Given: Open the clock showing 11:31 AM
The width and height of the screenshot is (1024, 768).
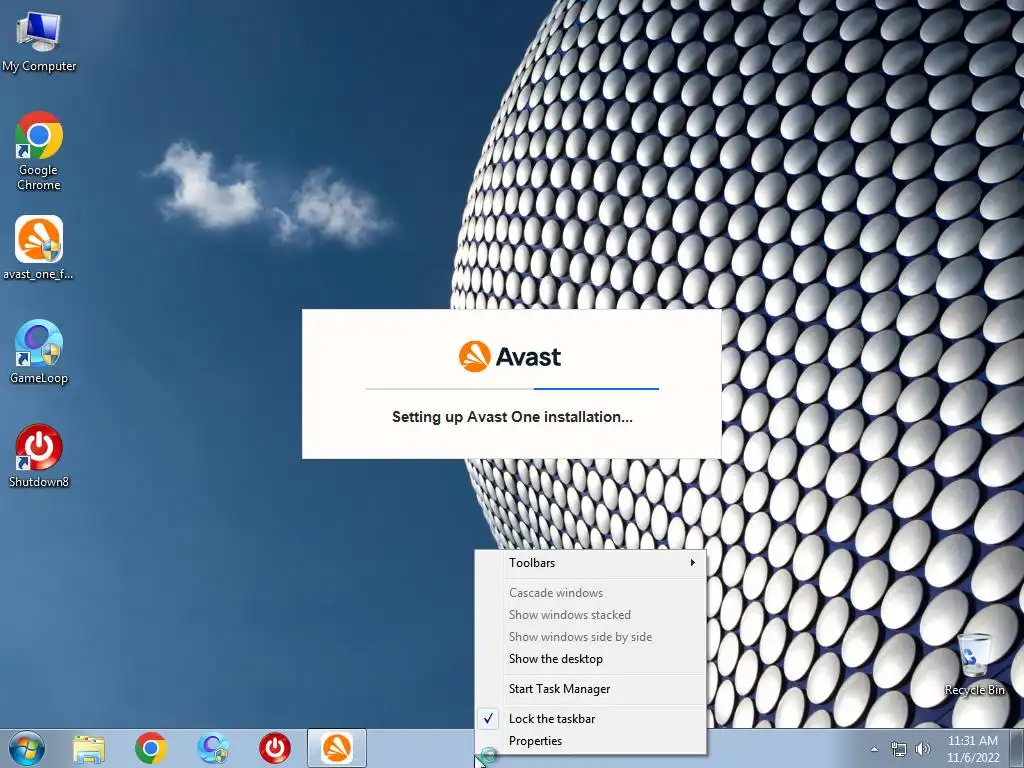Looking at the screenshot, I should (x=973, y=748).
